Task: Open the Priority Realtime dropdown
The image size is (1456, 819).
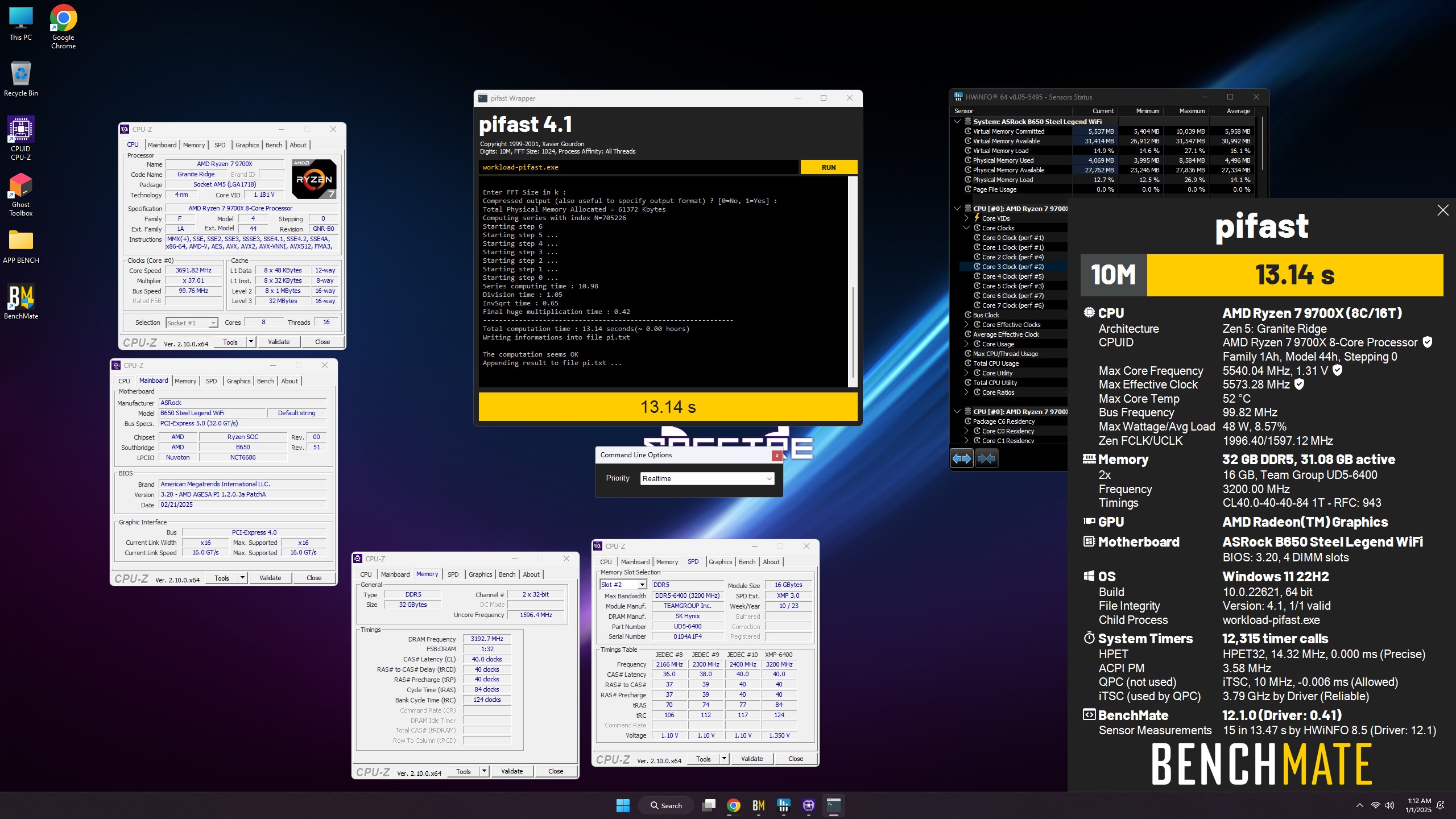Action: [x=707, y=478]
